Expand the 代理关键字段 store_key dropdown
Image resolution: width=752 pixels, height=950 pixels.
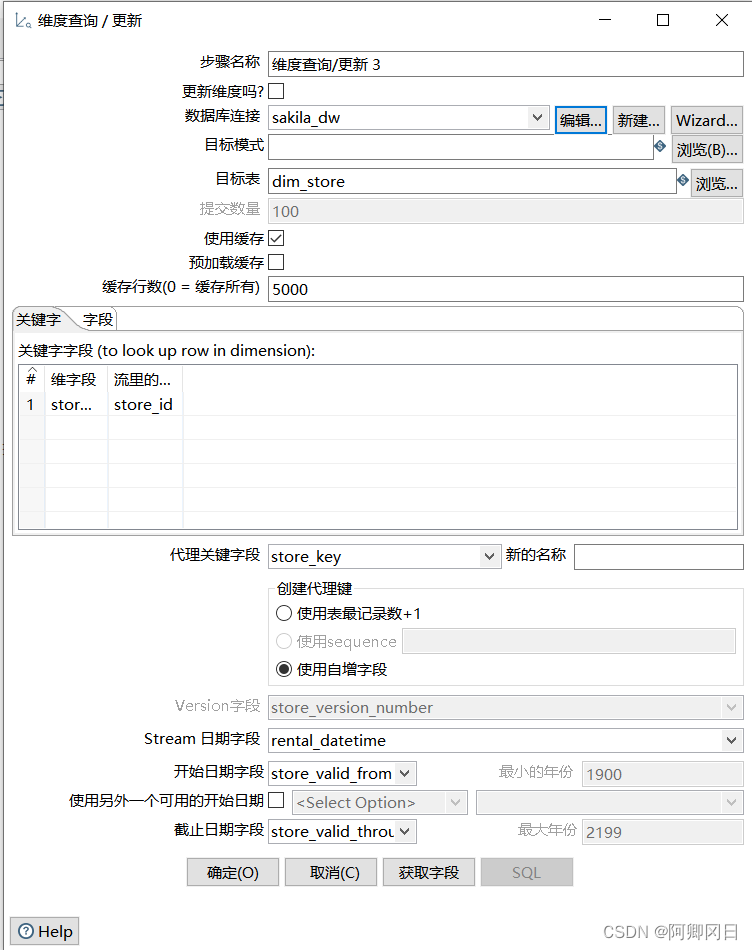[489, 556]
